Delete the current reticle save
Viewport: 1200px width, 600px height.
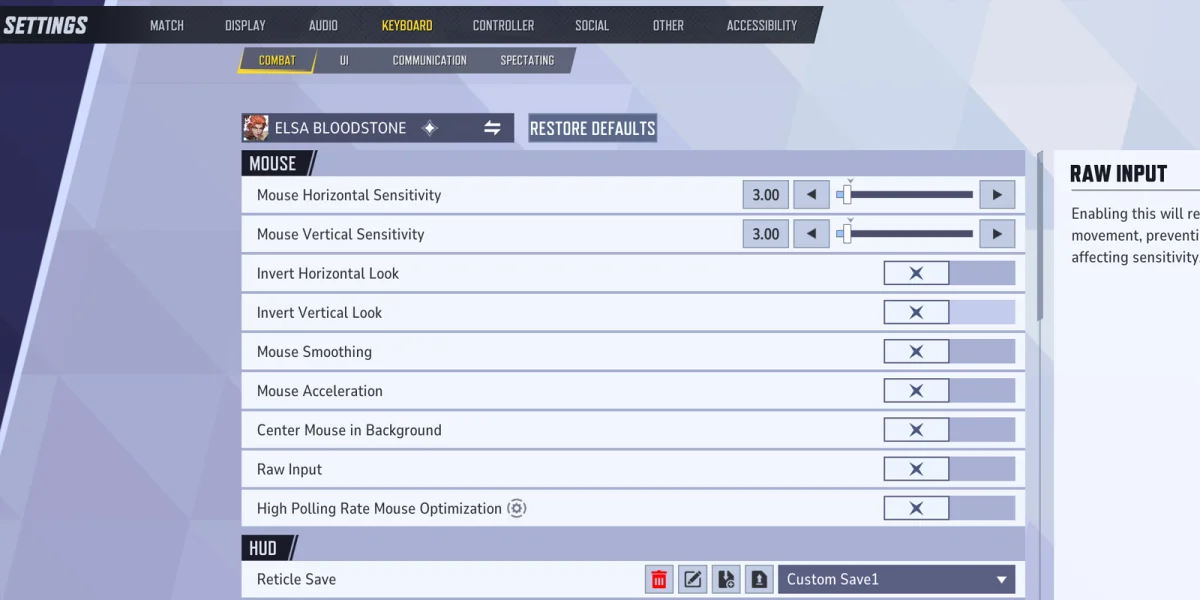click(x=659, y=579)
